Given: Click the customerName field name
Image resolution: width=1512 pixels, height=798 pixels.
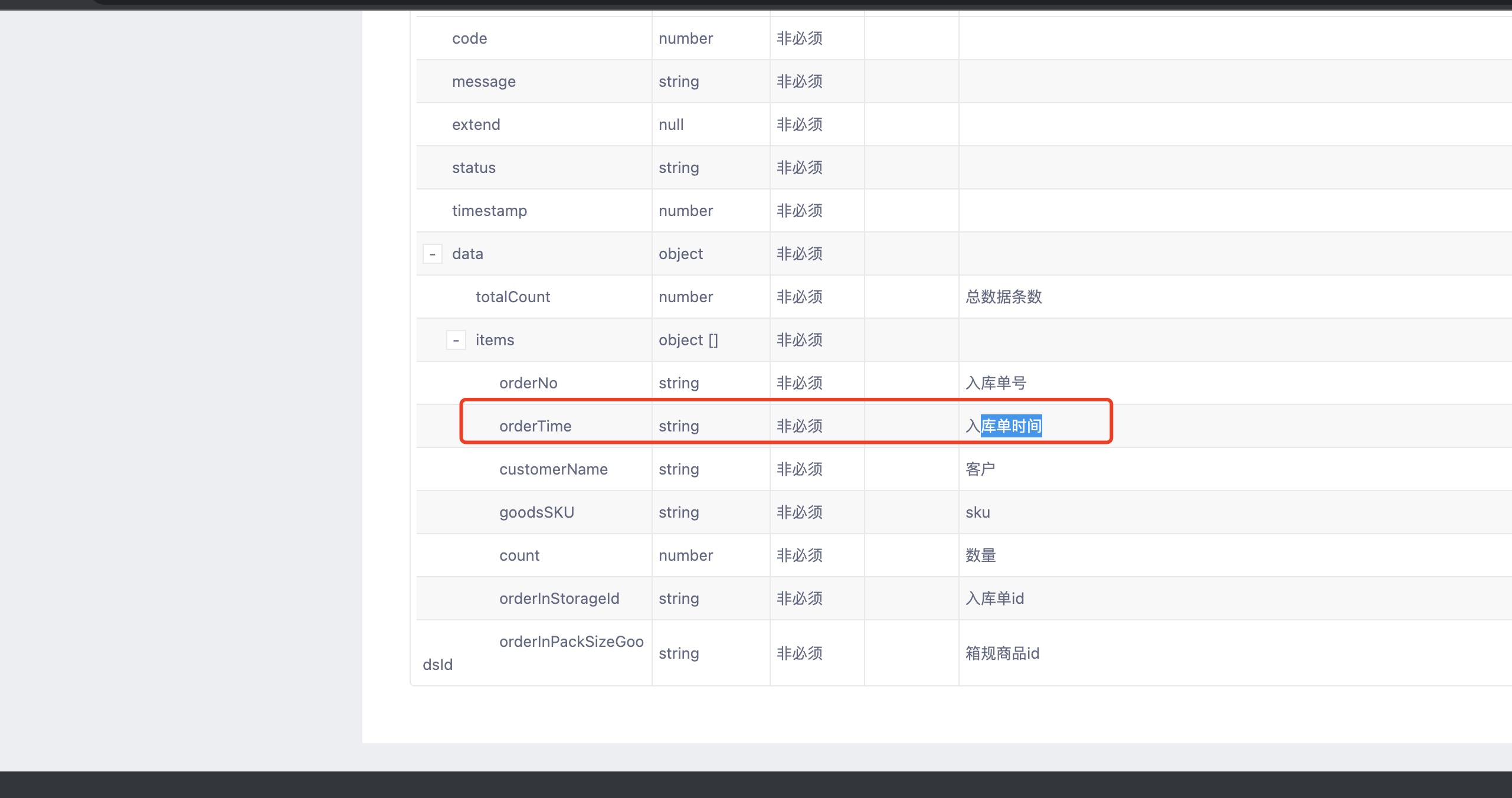Looking at the screenshot, I should [x=553, y=469].
